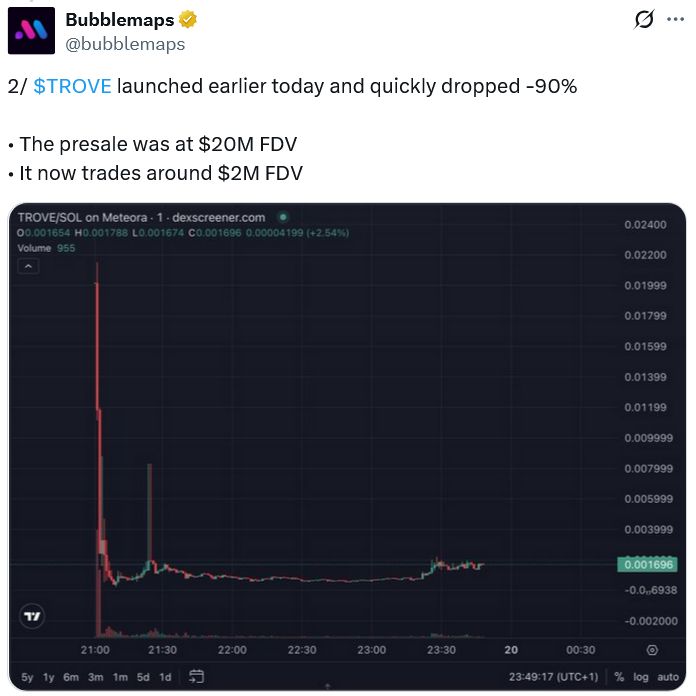Expand the panel handle below the chart

click(328, 687)
